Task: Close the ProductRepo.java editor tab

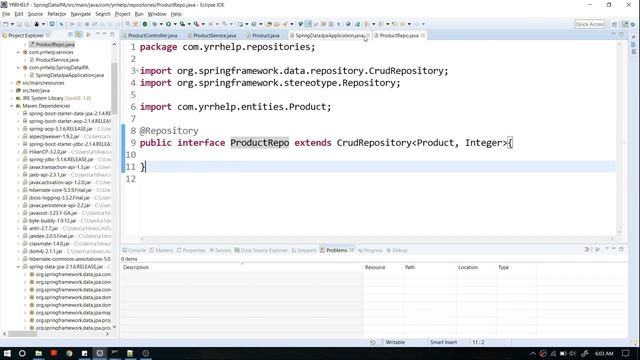Action: pos(423,36)
